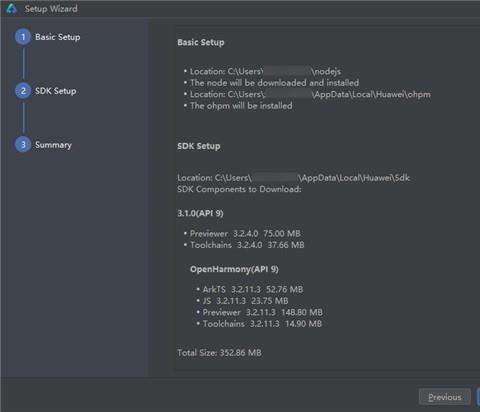This screenshot has height=412, width=480.
Task: Click the Setup Wizard window title
Action: click(51, 9)
